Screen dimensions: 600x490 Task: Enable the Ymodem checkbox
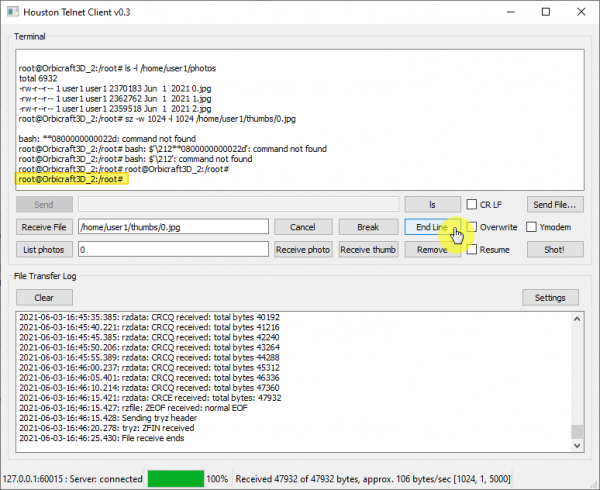[x=533, y=227]
